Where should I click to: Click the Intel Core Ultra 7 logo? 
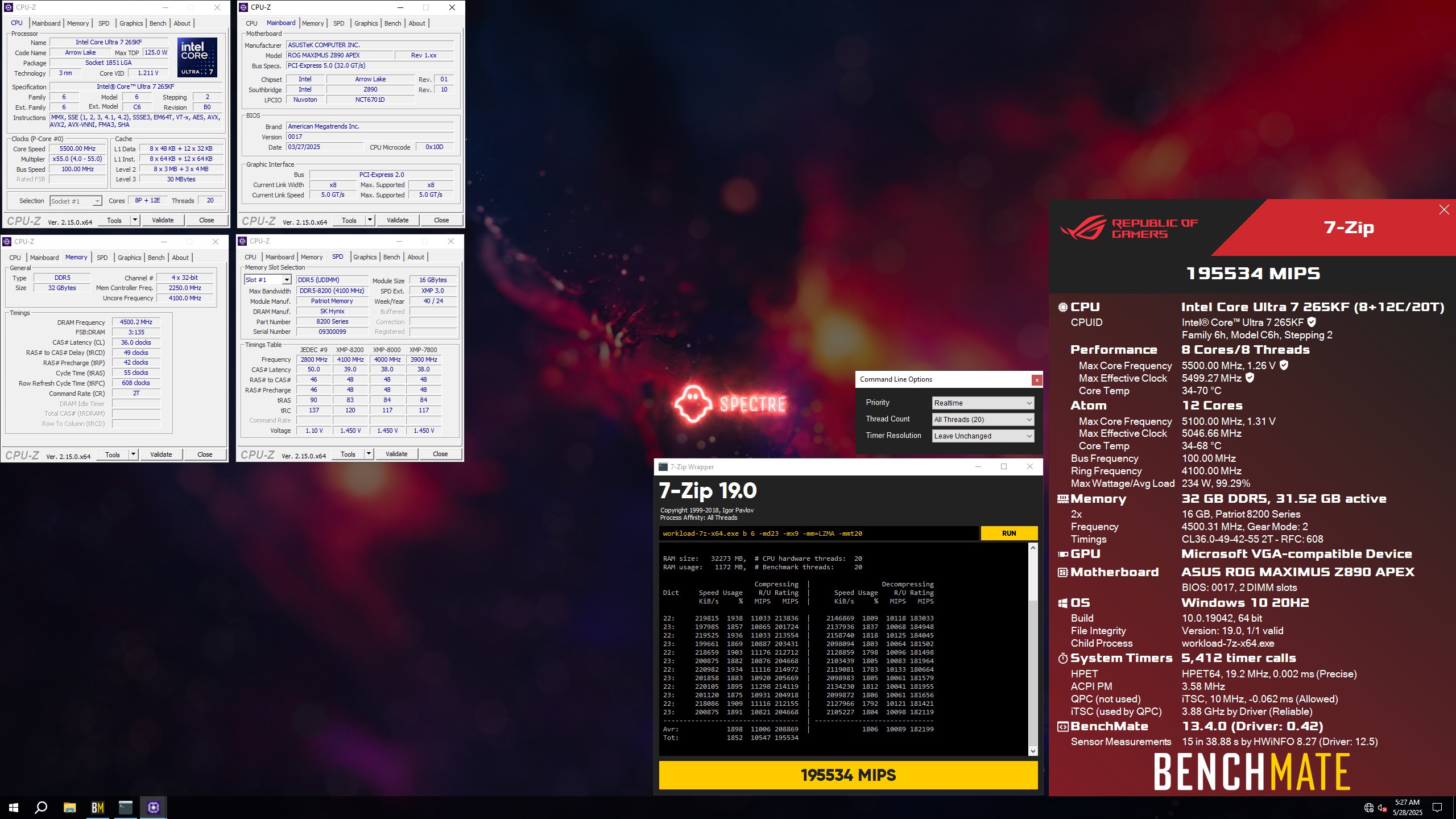point(197,57)
